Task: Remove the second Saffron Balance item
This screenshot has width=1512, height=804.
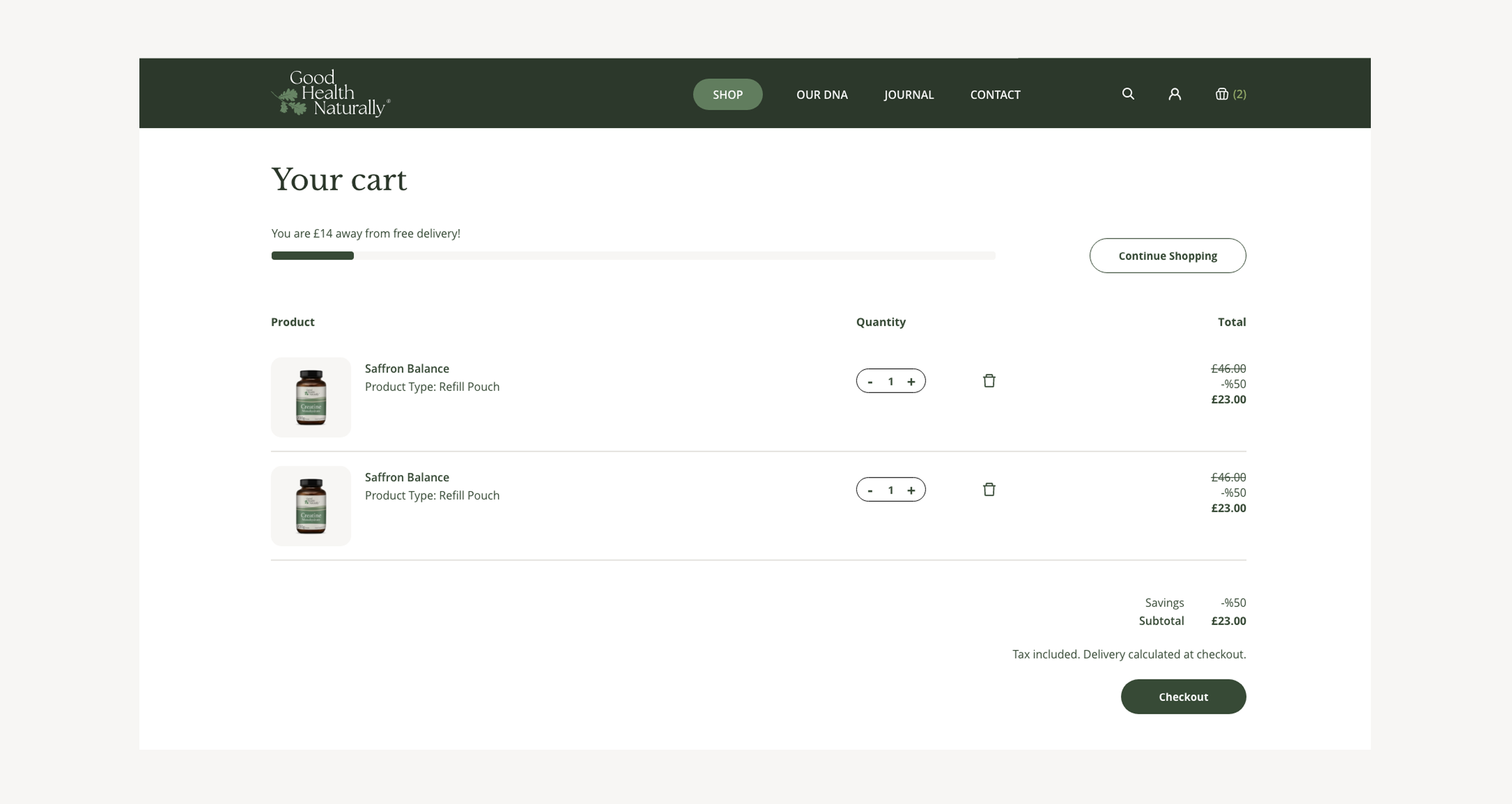Action: point(989,489)
